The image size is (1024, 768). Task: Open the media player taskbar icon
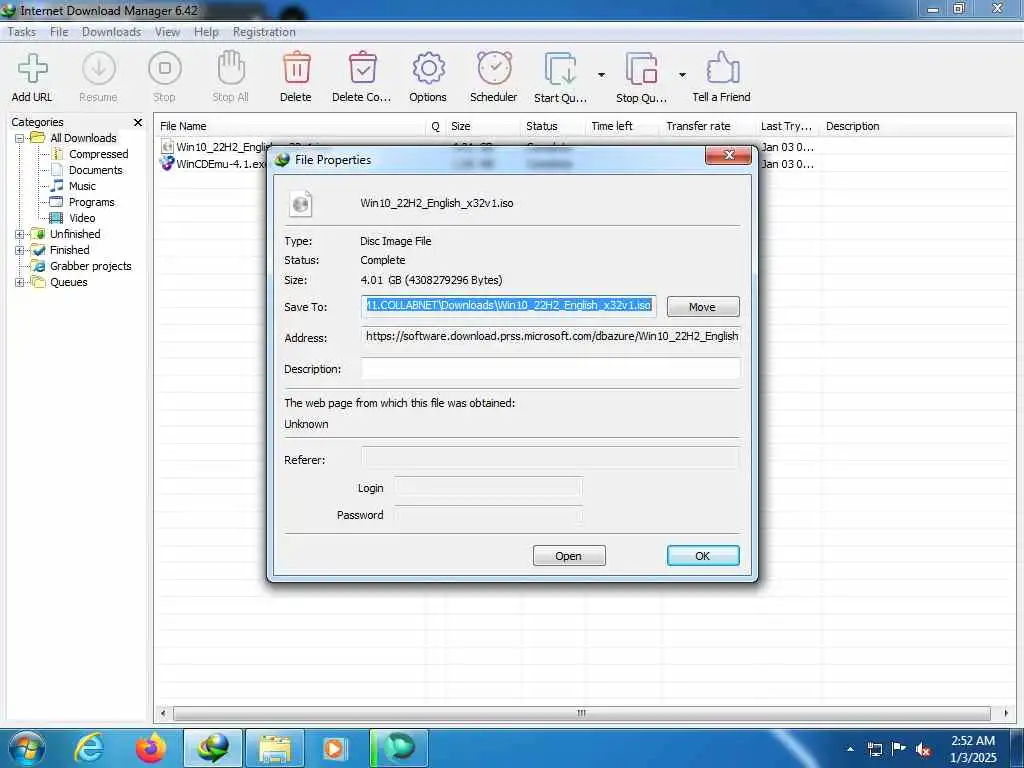point(335,748)
